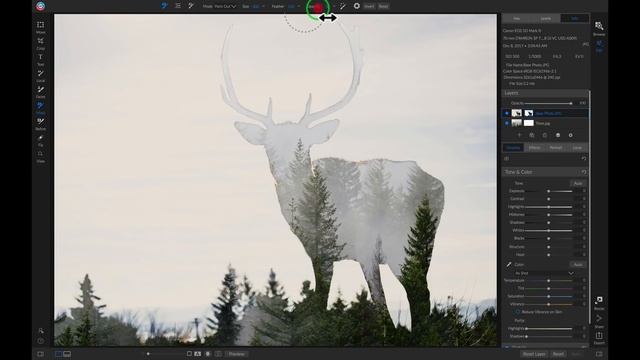Choose the Masking Bug lines icon
The height and width of the screenshot is (360, 640).
[x=178, y=6]
